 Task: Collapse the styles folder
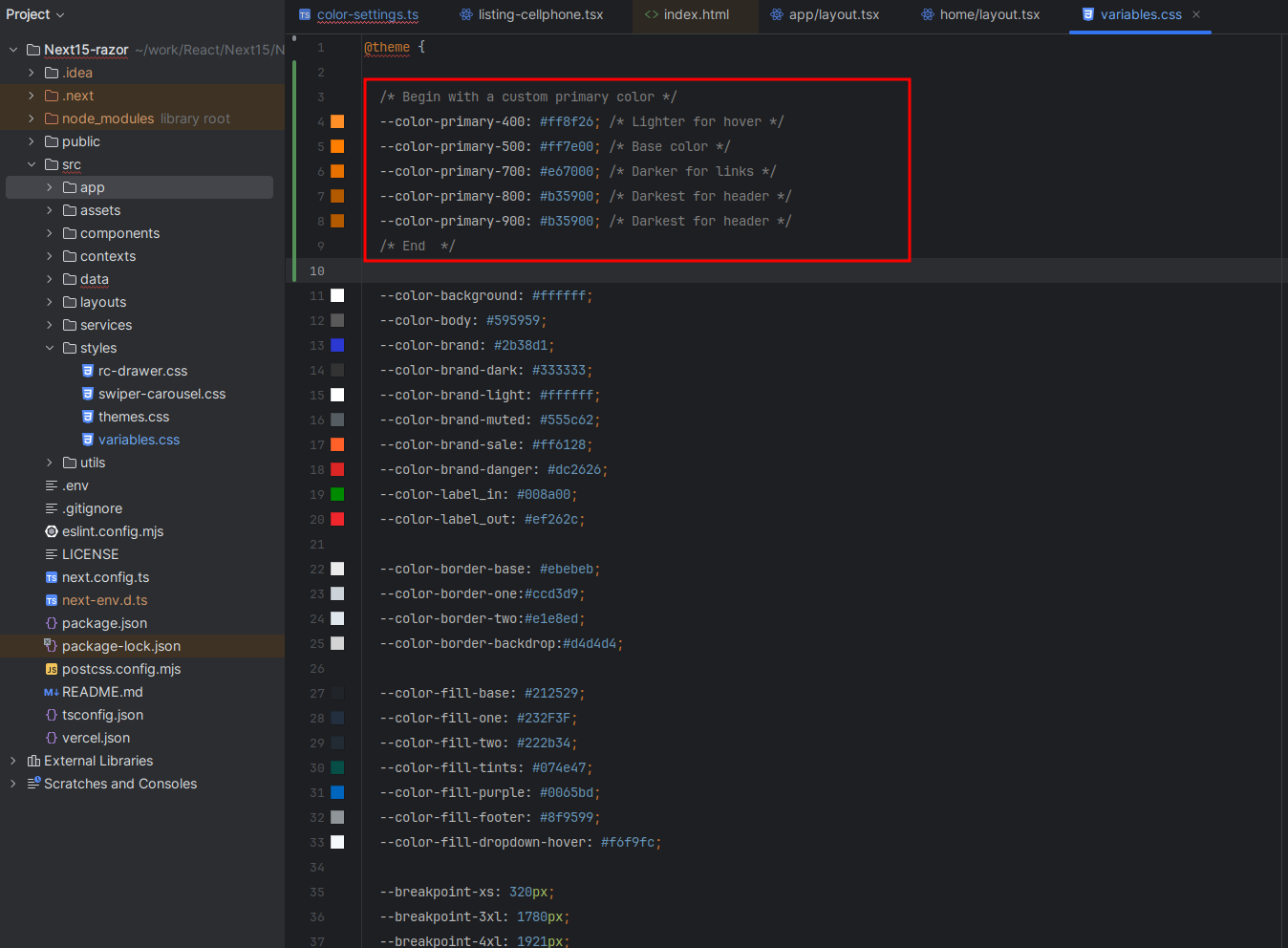pos(50,348)
